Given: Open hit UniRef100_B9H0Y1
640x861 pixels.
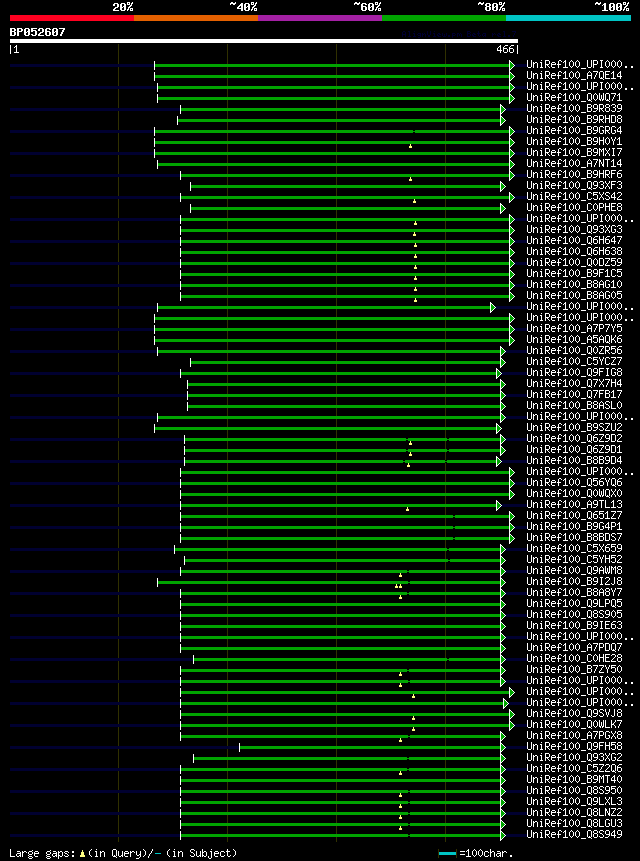Looking at the screenshot, I should point(574,142).
